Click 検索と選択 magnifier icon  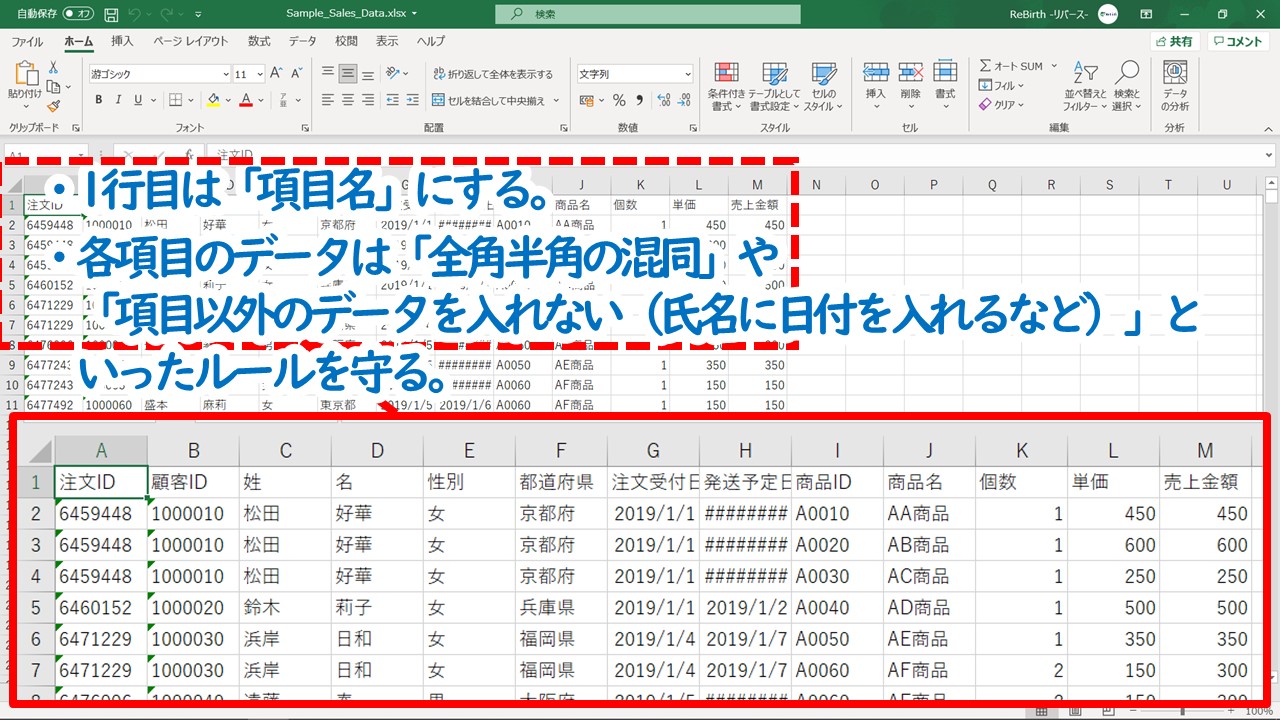(x=1127, y=85)
